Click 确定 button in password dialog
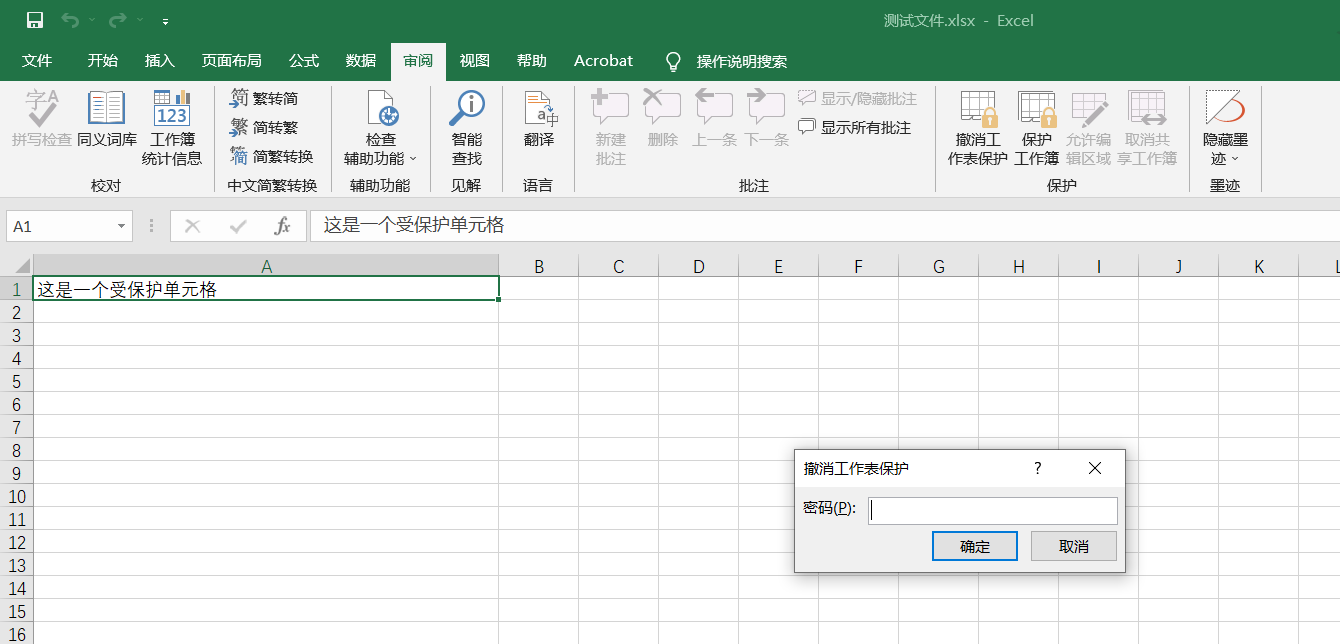The width and height of the screenshot is (1340, 644). (974, 546)
